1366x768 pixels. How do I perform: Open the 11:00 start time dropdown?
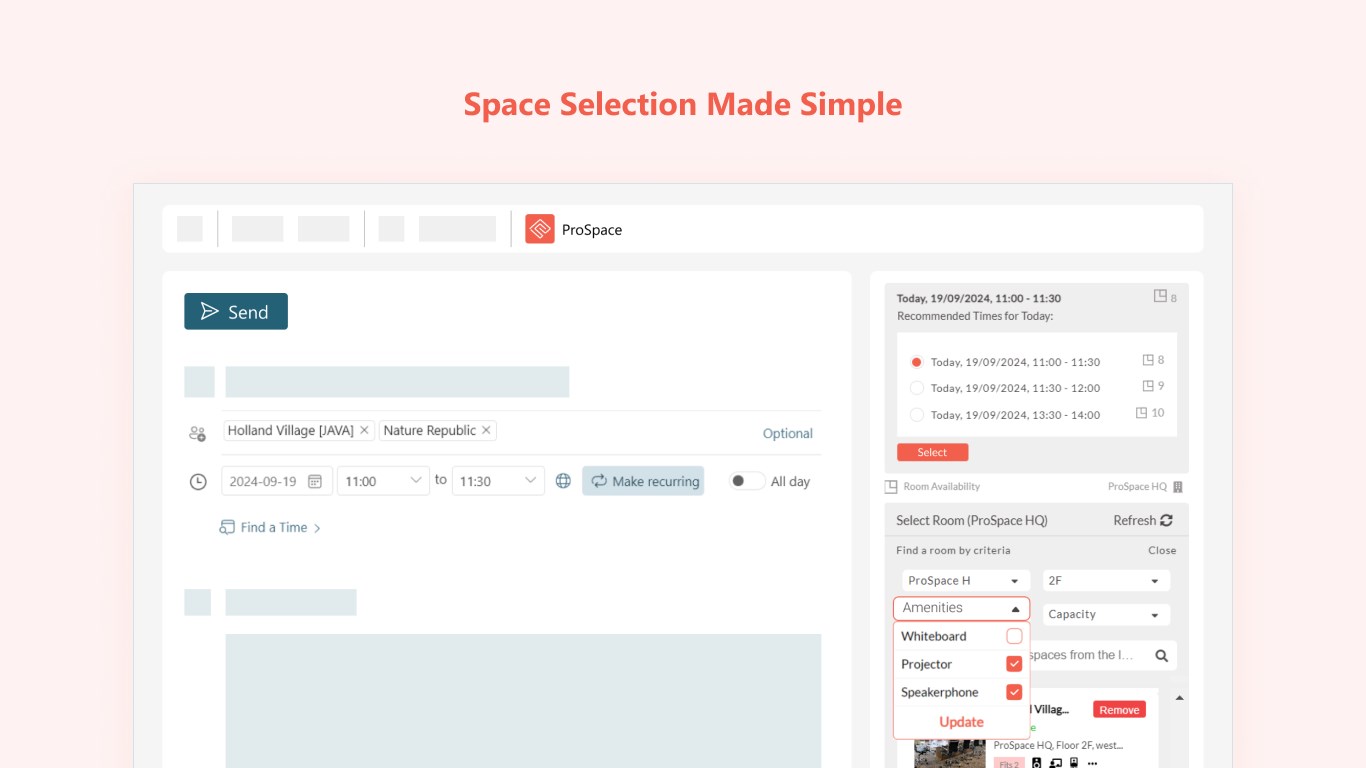[x=383, y=481]
